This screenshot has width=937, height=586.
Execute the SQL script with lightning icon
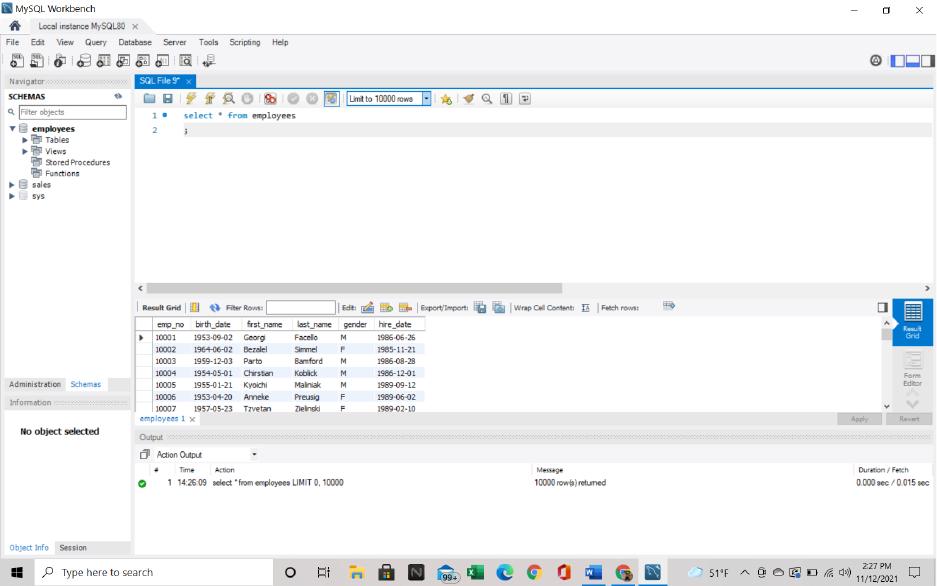[x=191, y=99]
